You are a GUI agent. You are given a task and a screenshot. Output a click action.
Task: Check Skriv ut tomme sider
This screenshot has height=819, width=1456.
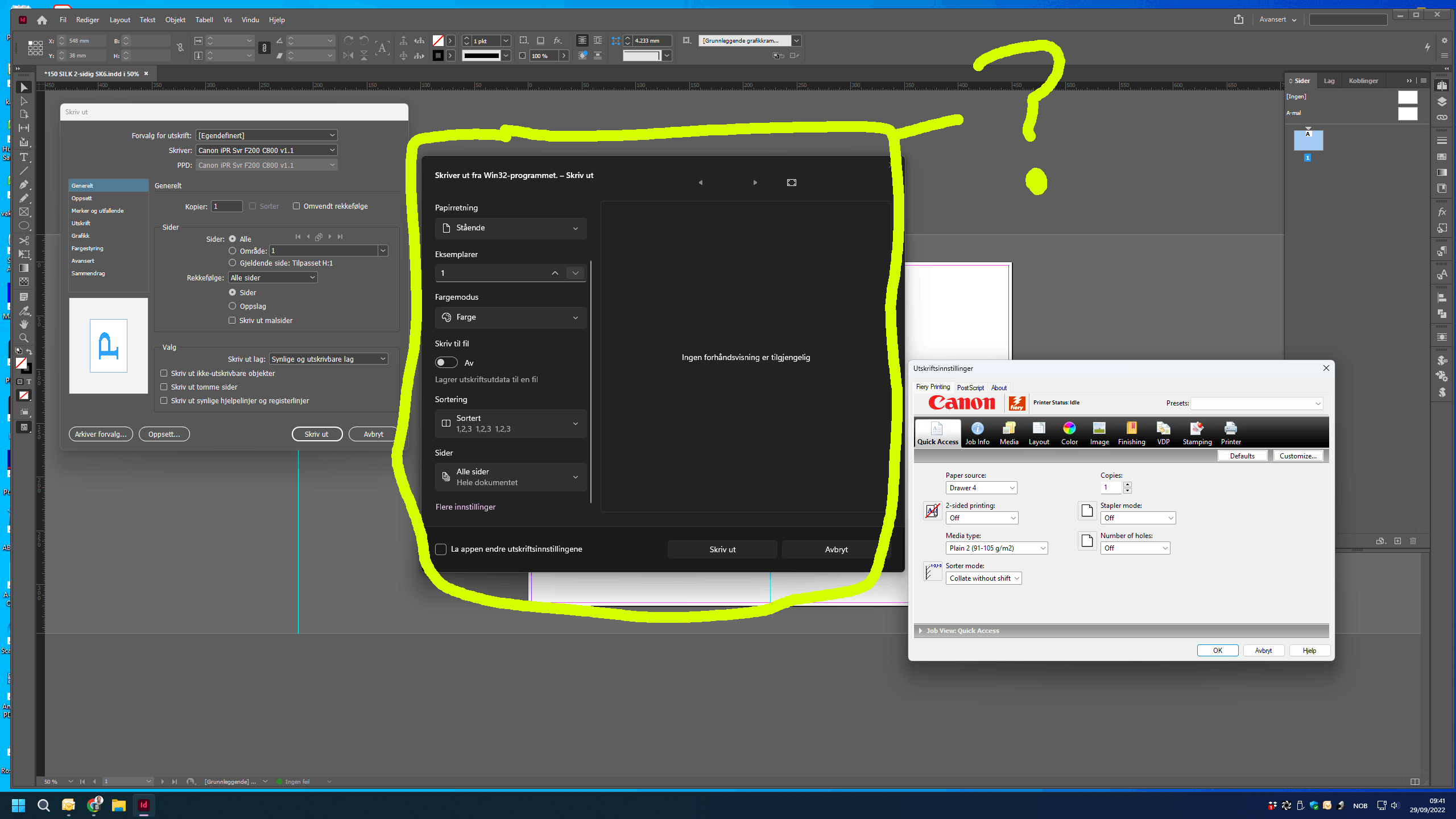pyautogui.click(x=164, y=387)
